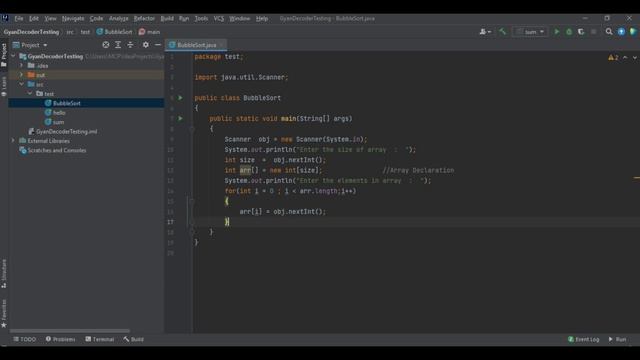640x360 pixels.
Task: Open the Edit menu
Action: [x=34, y=18]
